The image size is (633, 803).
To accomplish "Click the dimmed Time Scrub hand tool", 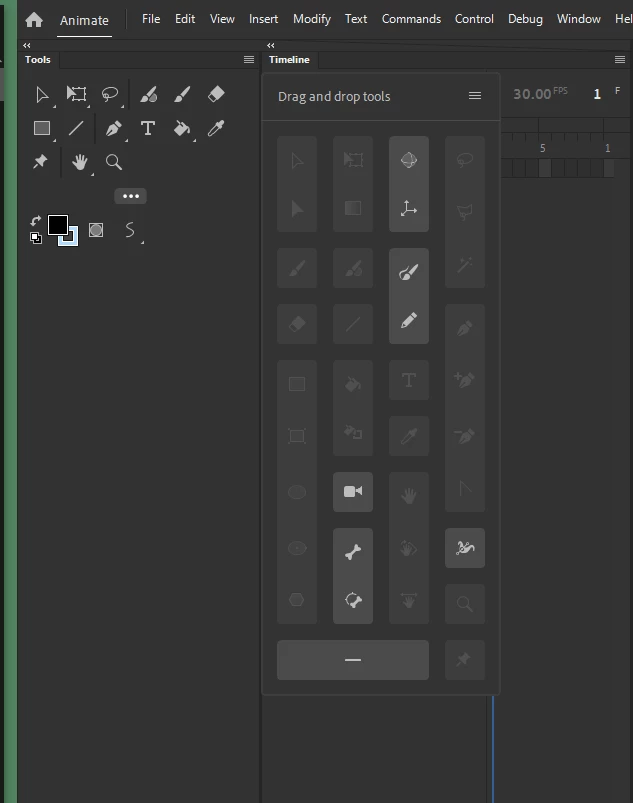I will 409,600.
